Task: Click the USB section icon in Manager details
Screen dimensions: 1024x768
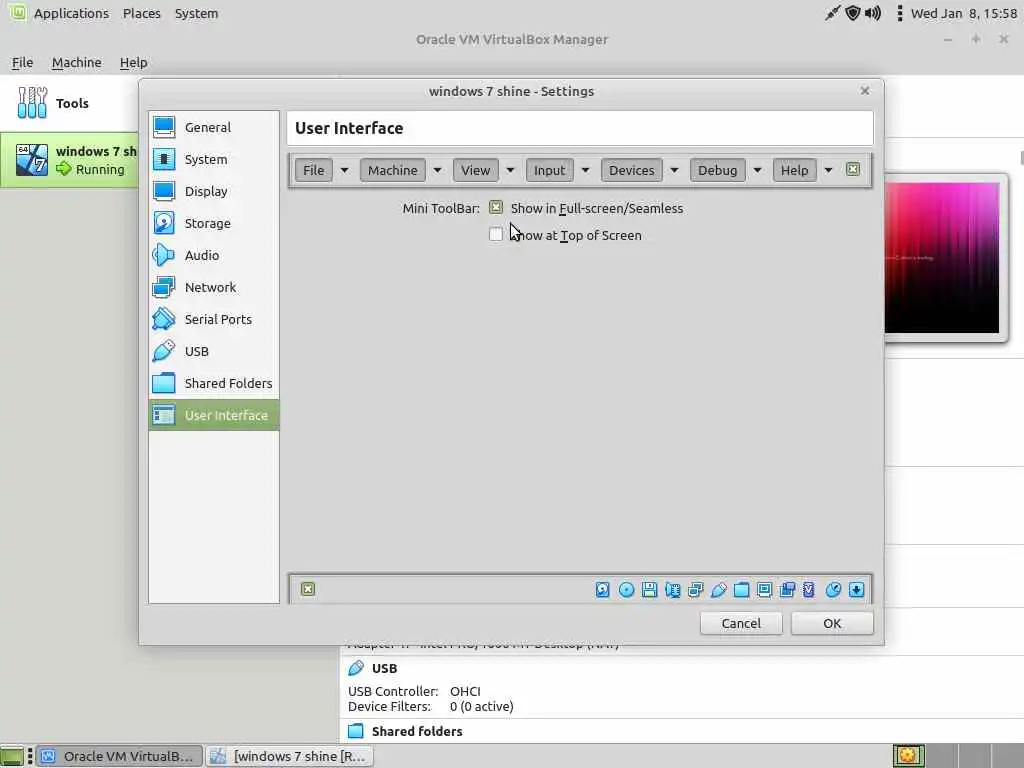Action: [x=356, y=668]
